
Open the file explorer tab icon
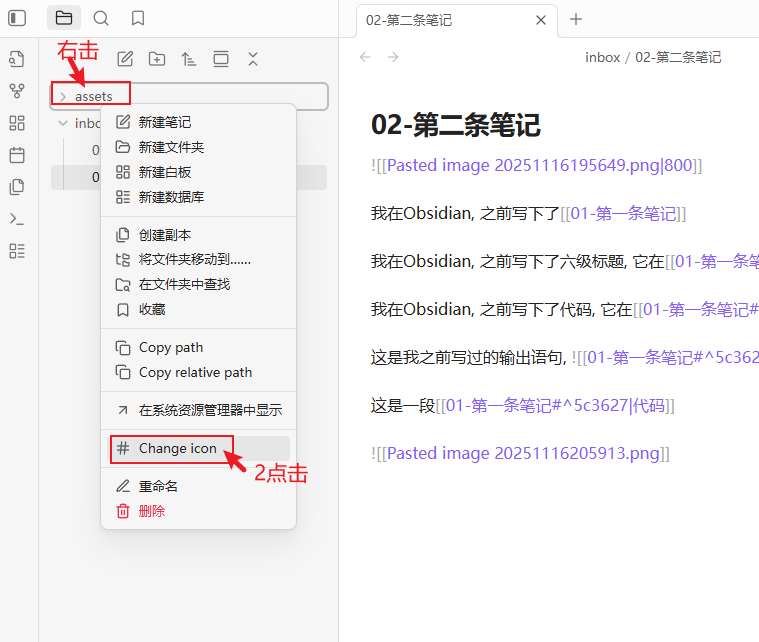click(64, 18)
